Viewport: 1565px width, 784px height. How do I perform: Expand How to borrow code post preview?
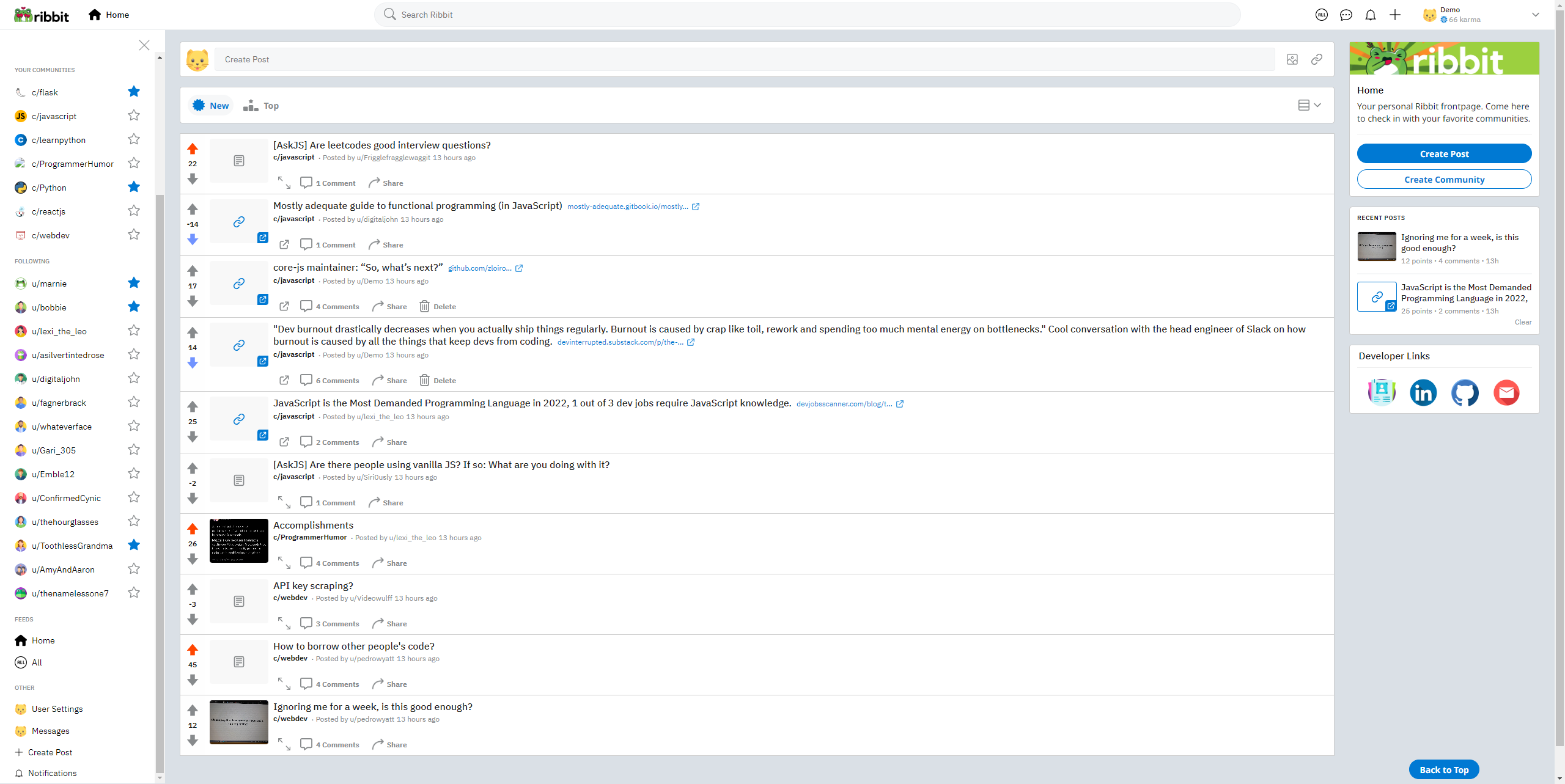coord(284,684)
